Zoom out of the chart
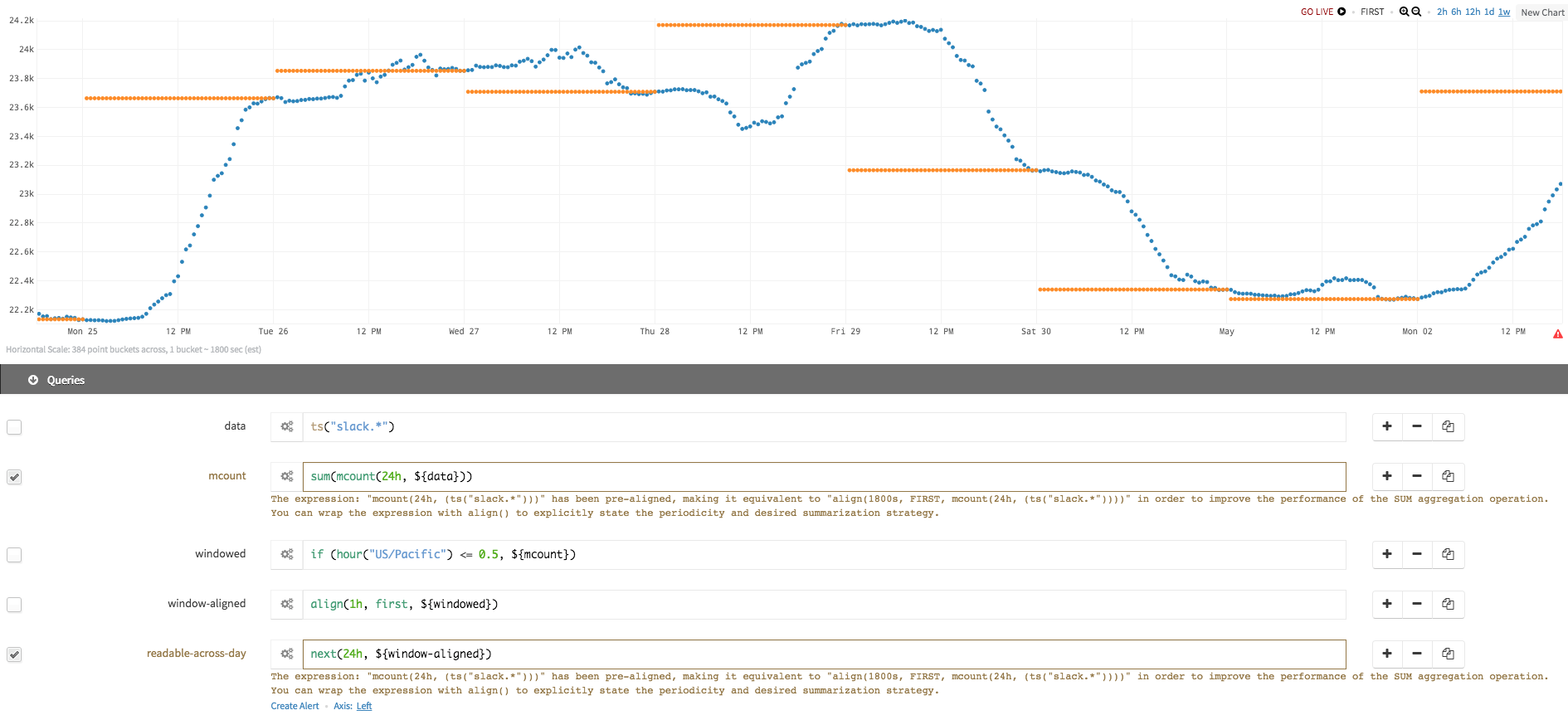Screen dimensions: 1568x715 (1416, 12)
